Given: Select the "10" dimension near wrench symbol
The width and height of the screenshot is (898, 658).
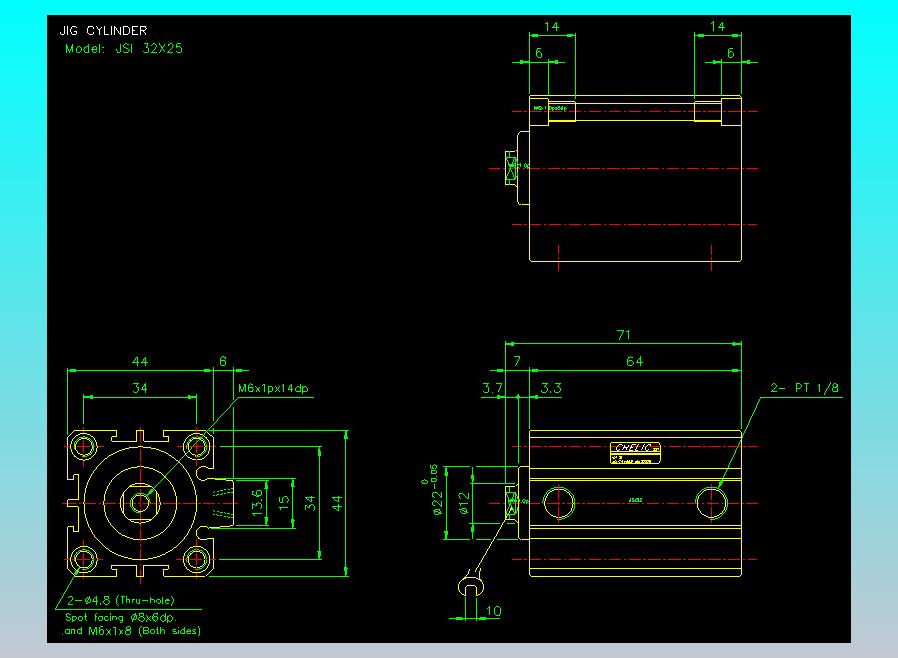Looking at the screenshot, I should click(494, 612).
